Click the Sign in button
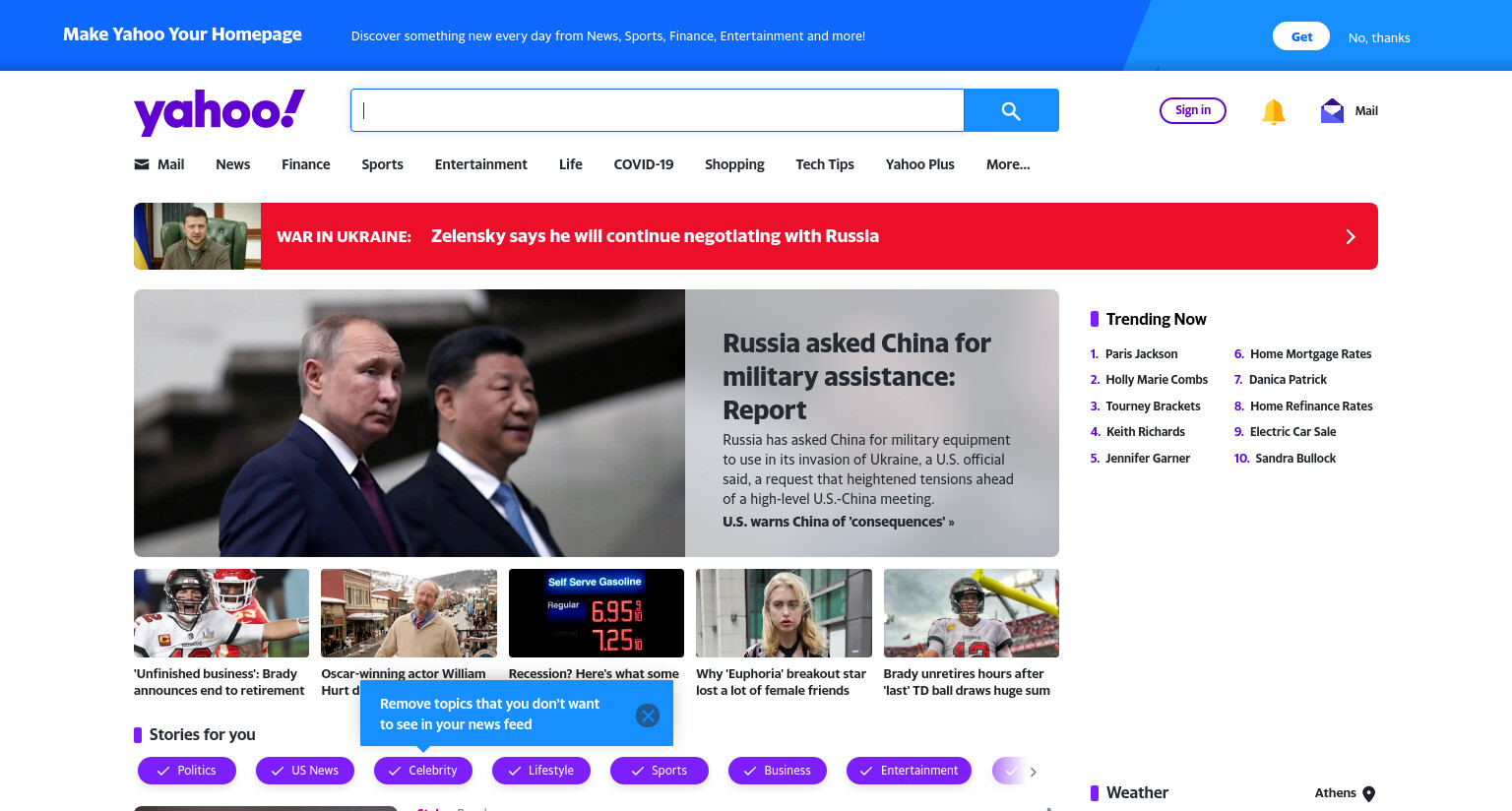 pos(1193,110)
